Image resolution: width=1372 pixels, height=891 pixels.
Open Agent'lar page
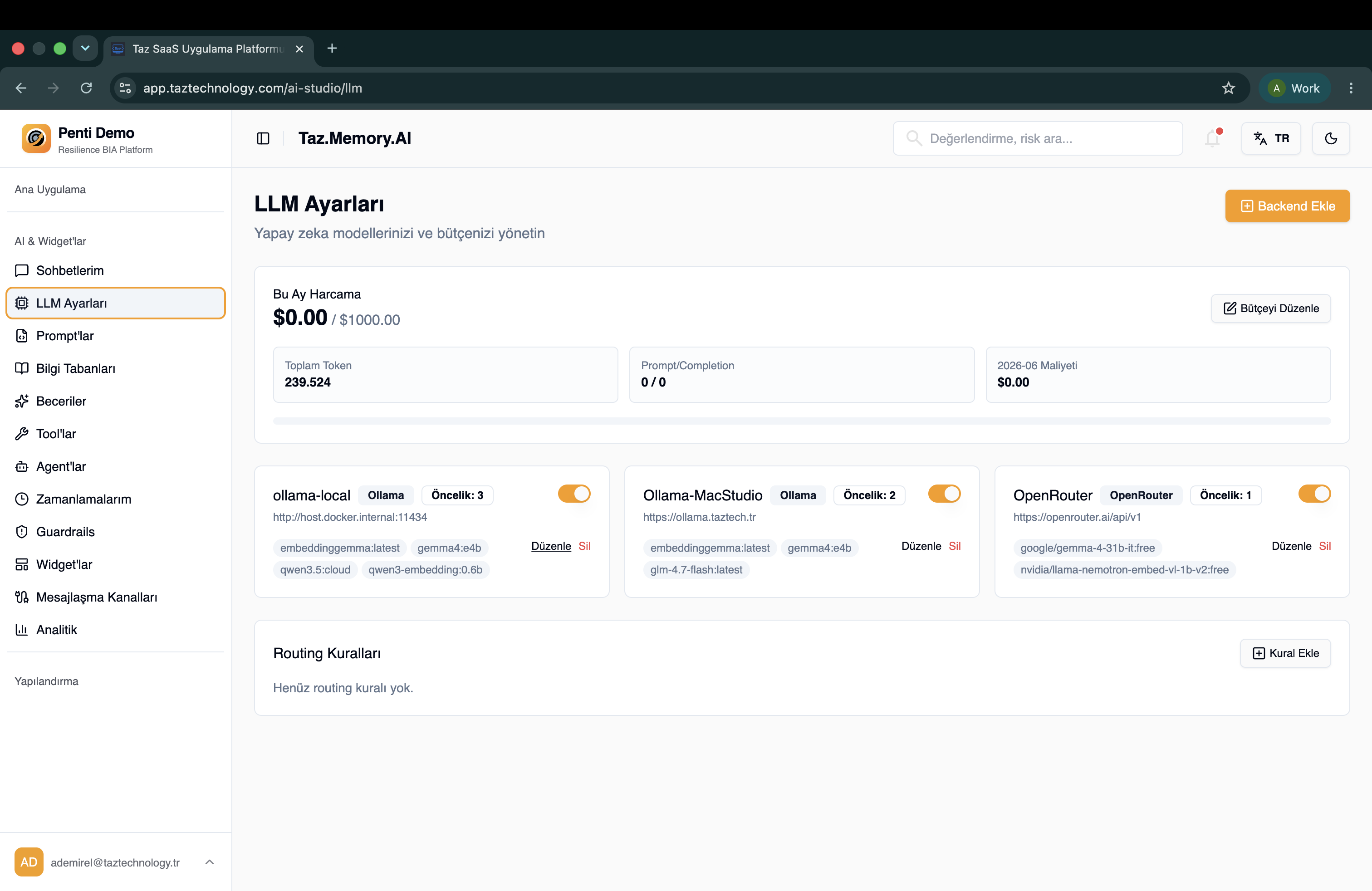(115, 466)
